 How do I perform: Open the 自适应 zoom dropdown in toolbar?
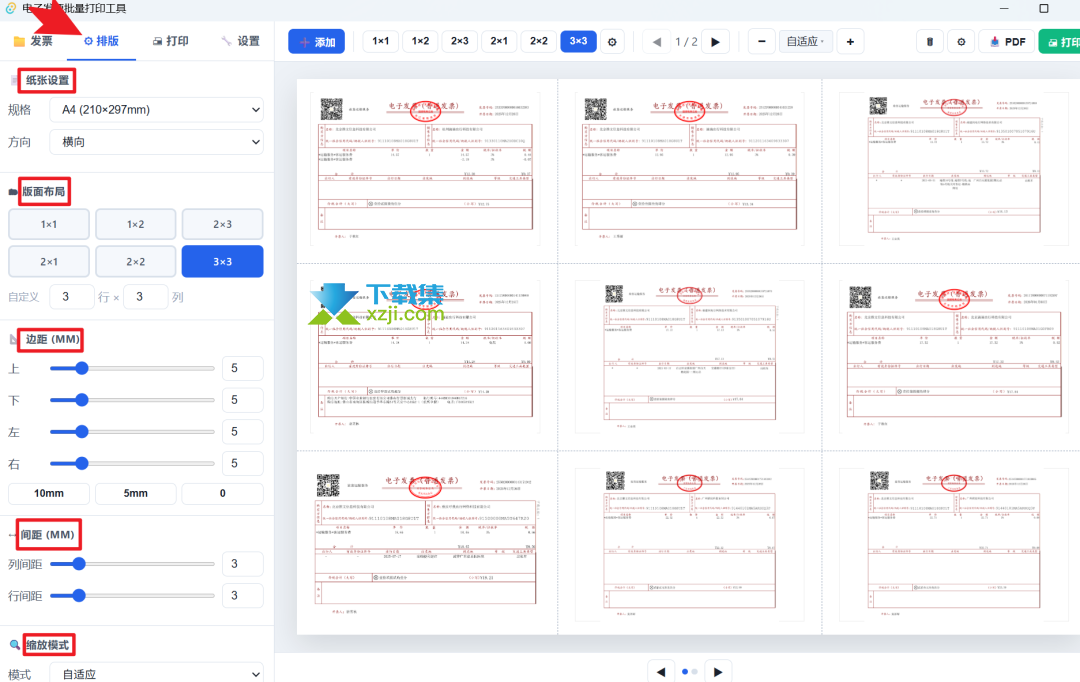click(x=805, y=41)
